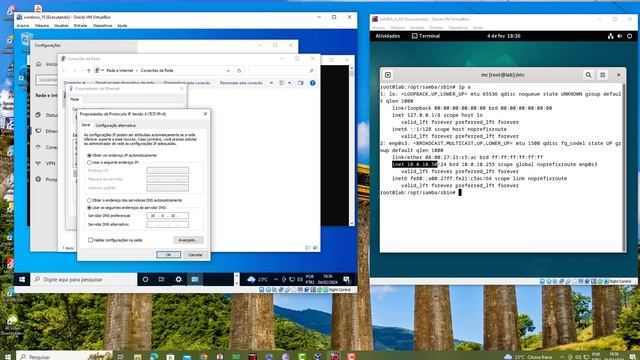
Task: Show hidden icons in guest system tray
Action: coord(276,280)
